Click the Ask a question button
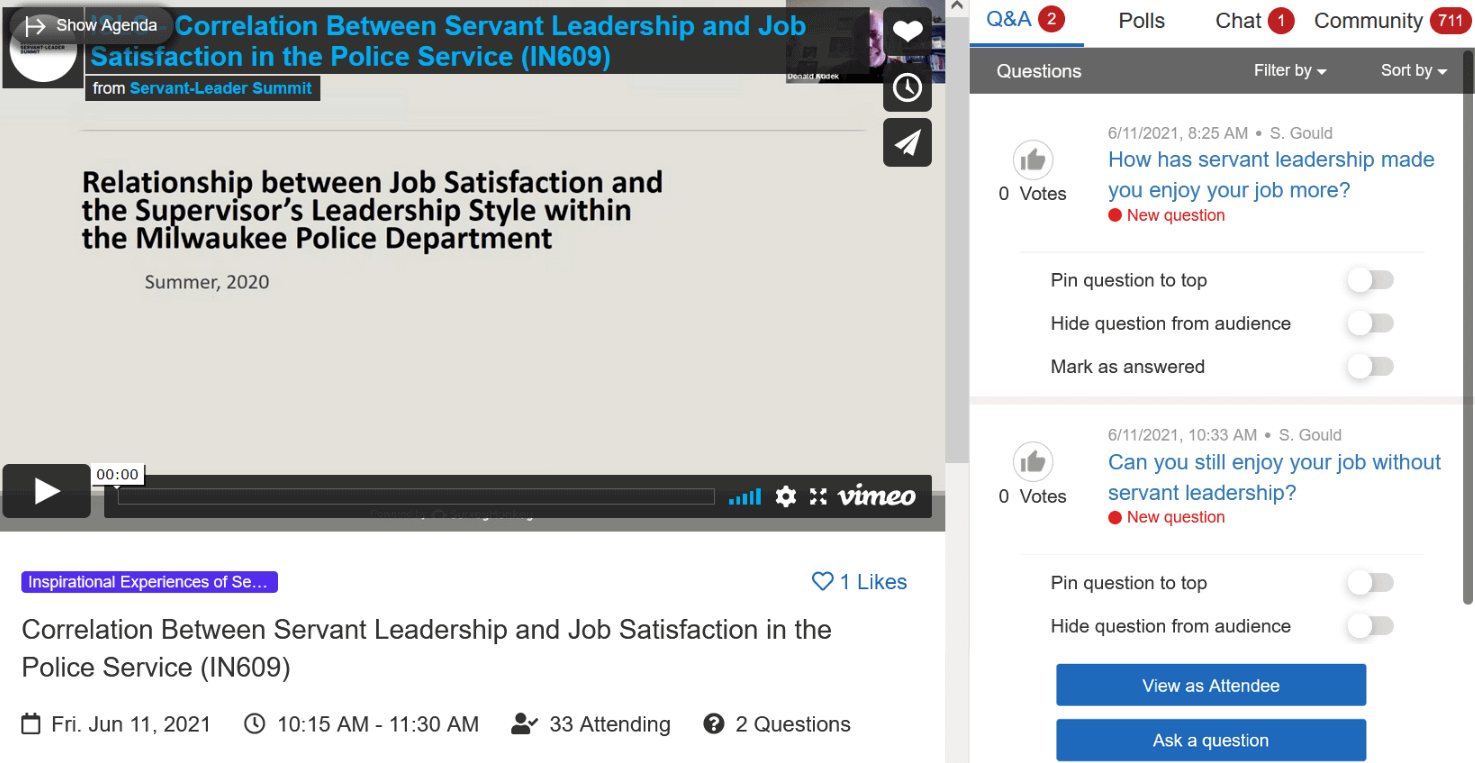The height and width of the screenshot is (763, 1475). (1210, 741)
